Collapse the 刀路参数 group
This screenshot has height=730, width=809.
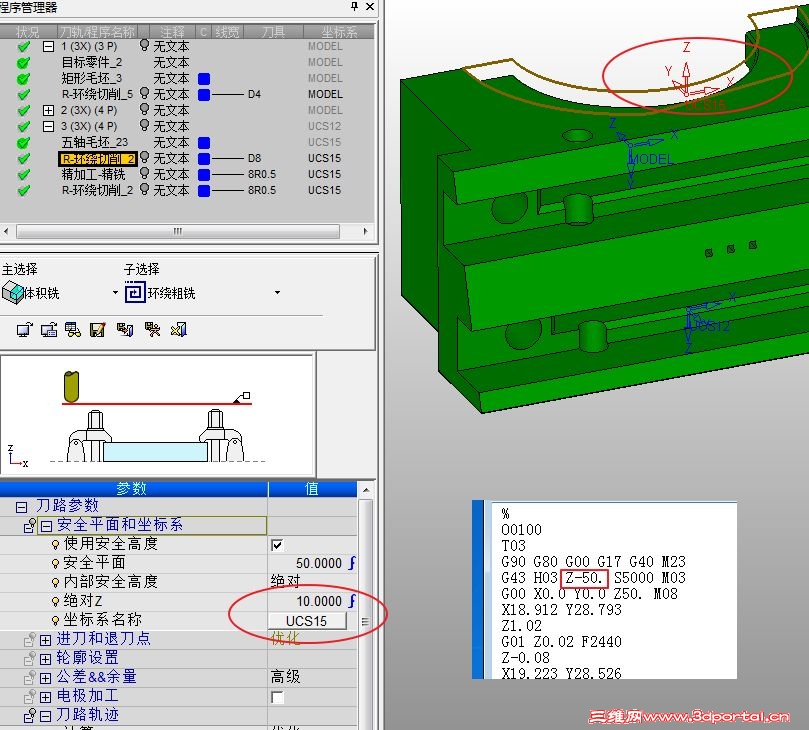[21, 507]
